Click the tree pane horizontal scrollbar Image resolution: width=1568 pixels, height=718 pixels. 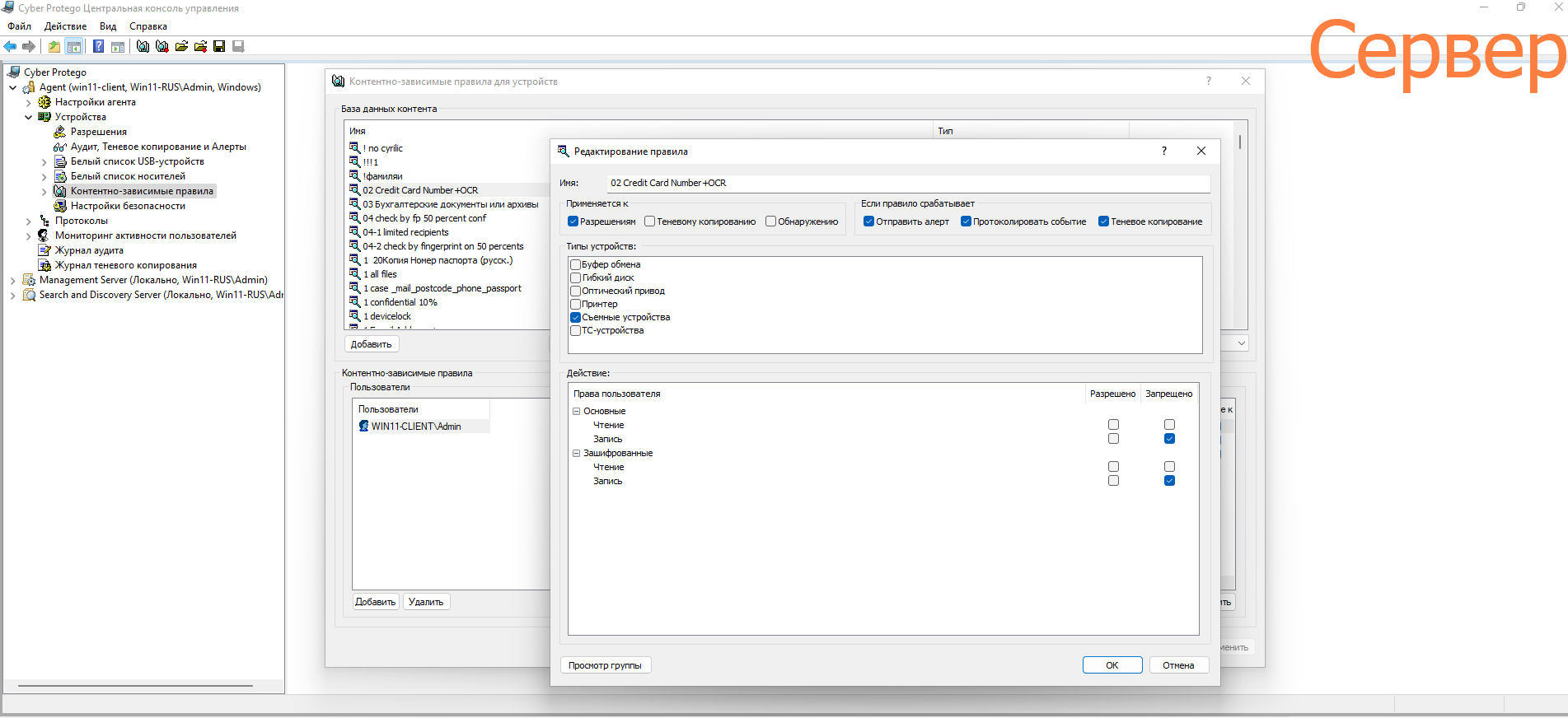(135, 685)
